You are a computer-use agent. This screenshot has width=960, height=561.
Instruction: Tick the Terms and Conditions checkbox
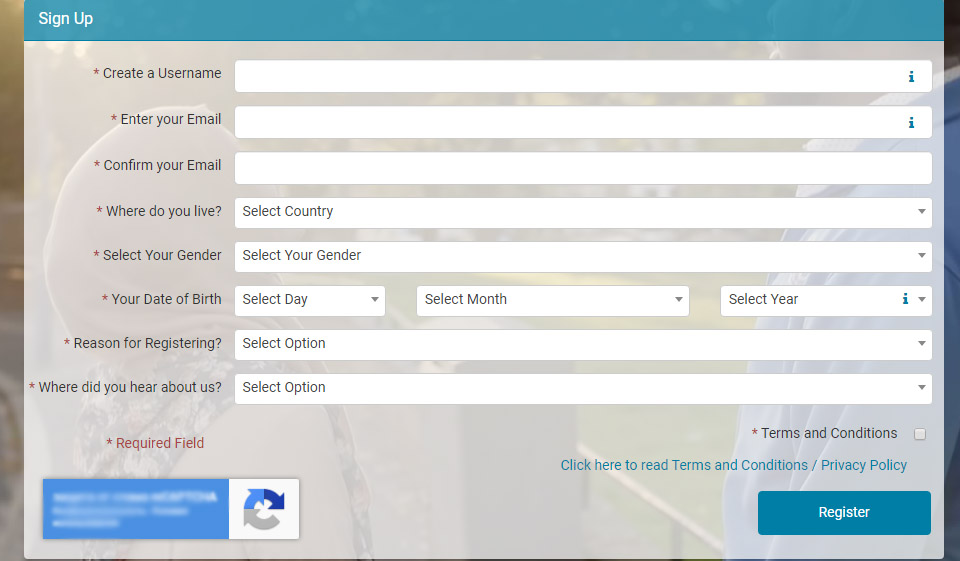coord(920,434)
